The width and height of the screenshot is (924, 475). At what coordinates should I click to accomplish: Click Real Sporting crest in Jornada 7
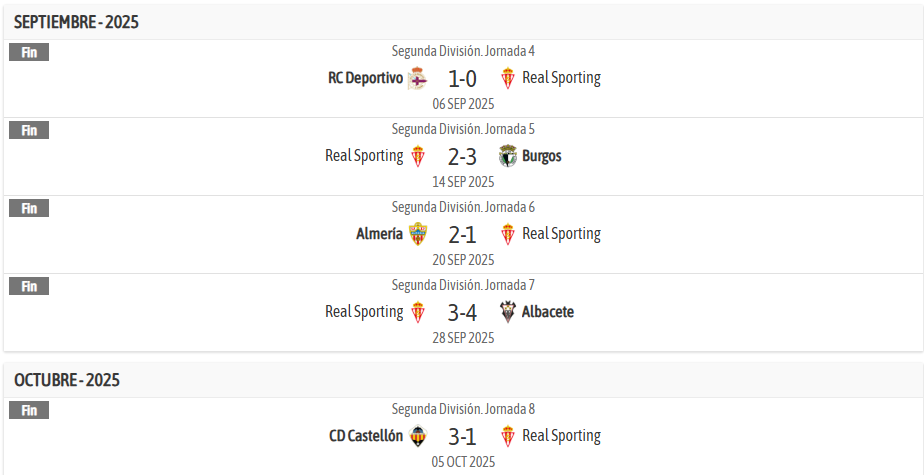click(417, 312)
